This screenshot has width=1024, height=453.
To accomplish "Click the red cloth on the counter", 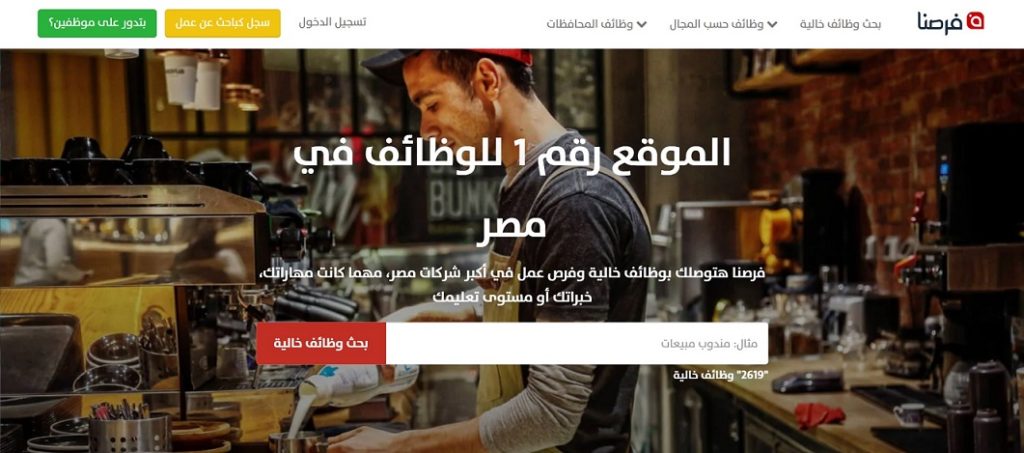I will (x=820, y=415).
